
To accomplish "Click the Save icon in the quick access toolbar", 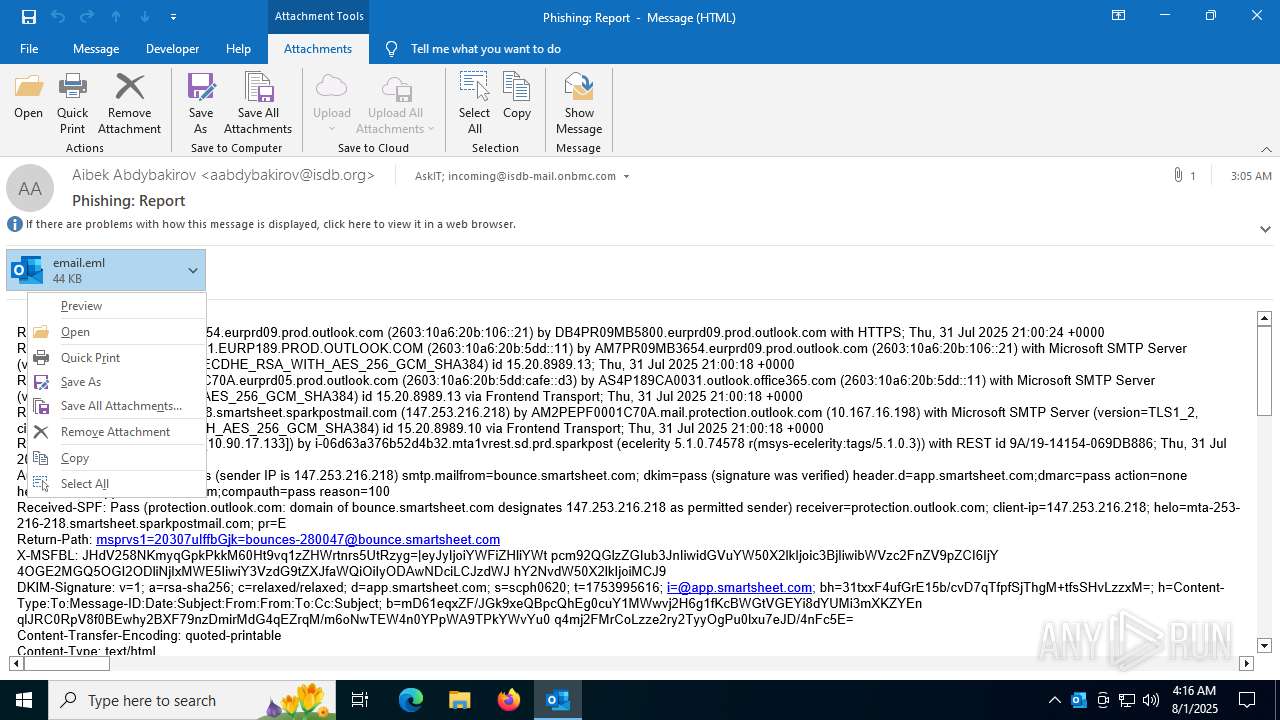I will pos(28,17).
